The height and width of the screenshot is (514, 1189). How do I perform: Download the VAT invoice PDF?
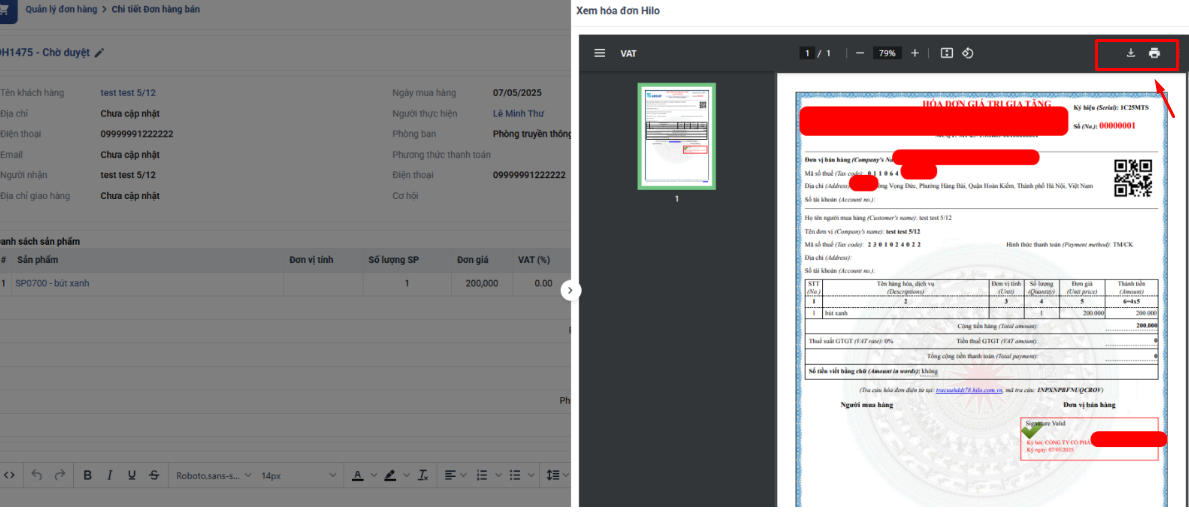[x=1130, y=53]
